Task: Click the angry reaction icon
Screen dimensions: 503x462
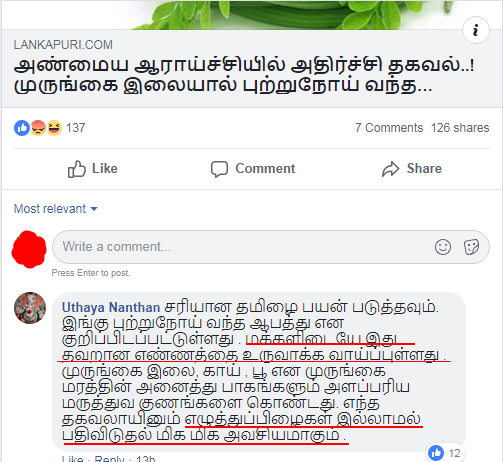Action: (38, 128)
